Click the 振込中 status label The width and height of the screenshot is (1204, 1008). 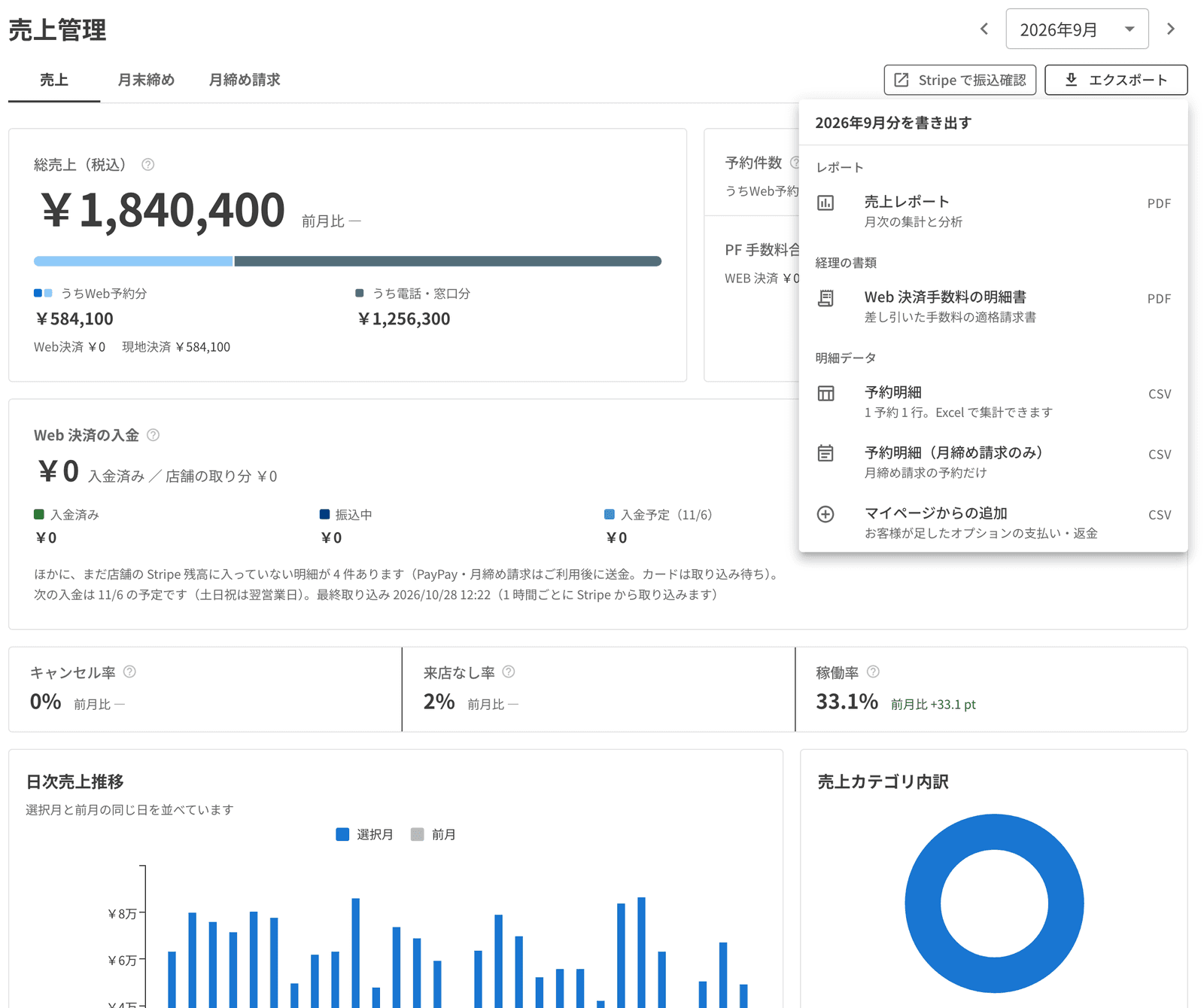354,515
